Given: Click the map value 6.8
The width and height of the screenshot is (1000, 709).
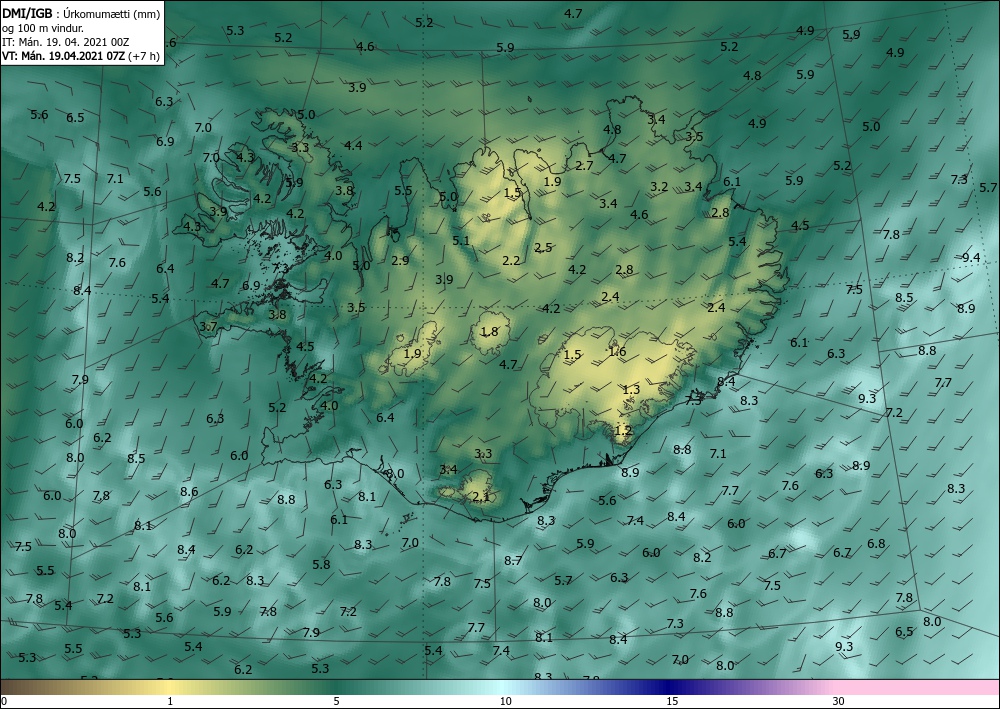Looking at the screenshot, I should point(876,544).
